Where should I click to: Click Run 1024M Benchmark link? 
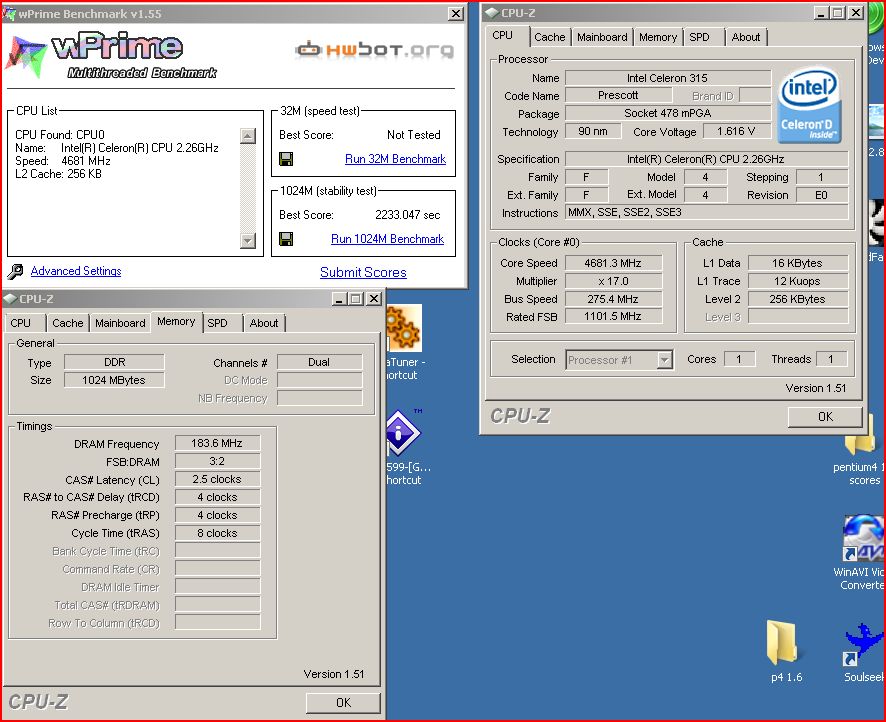click(388, 239)
